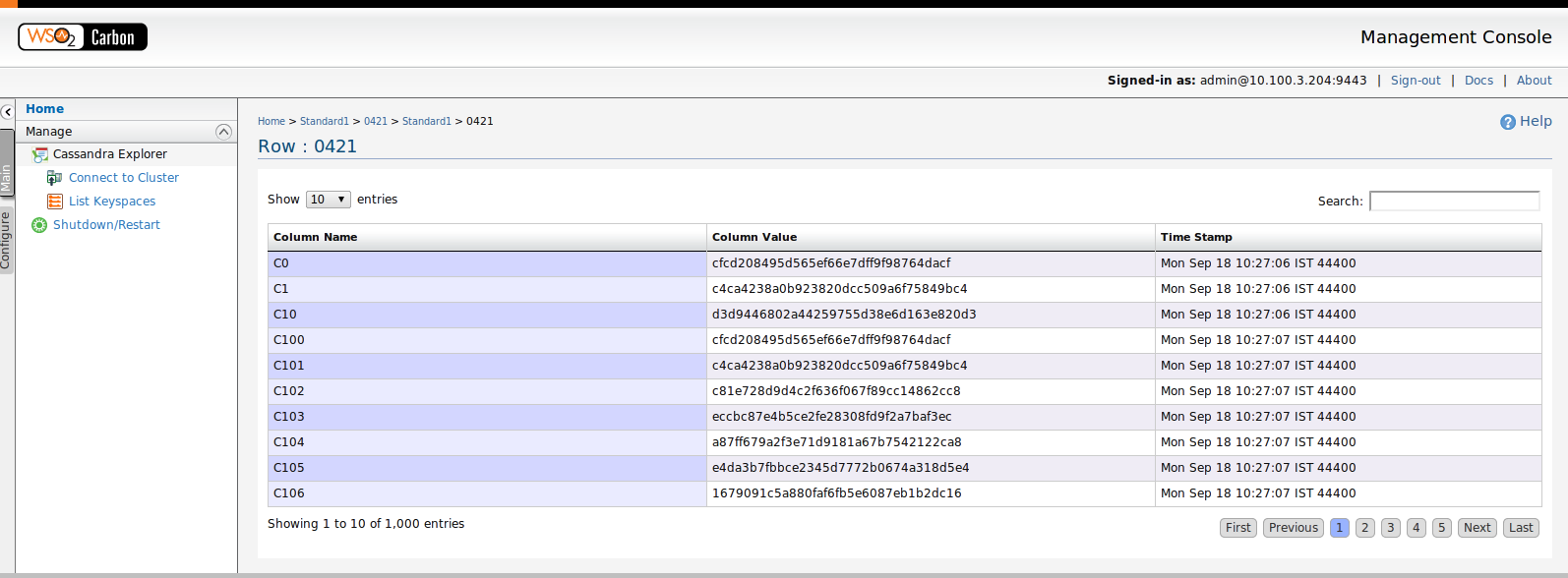Select the C1 column name cell
Screen dimensions: 1568x578
tap(487, 289)
